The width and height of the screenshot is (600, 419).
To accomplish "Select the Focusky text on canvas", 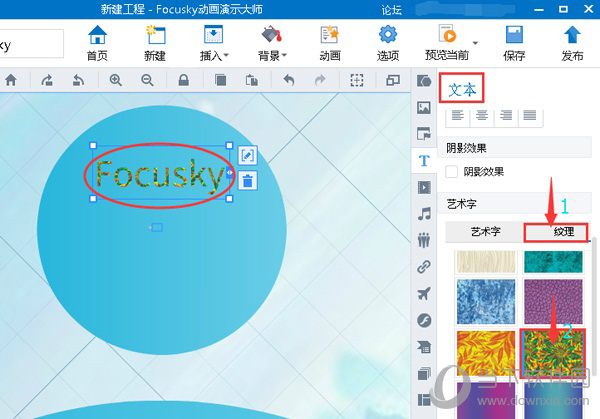I will tap(160, 174).
